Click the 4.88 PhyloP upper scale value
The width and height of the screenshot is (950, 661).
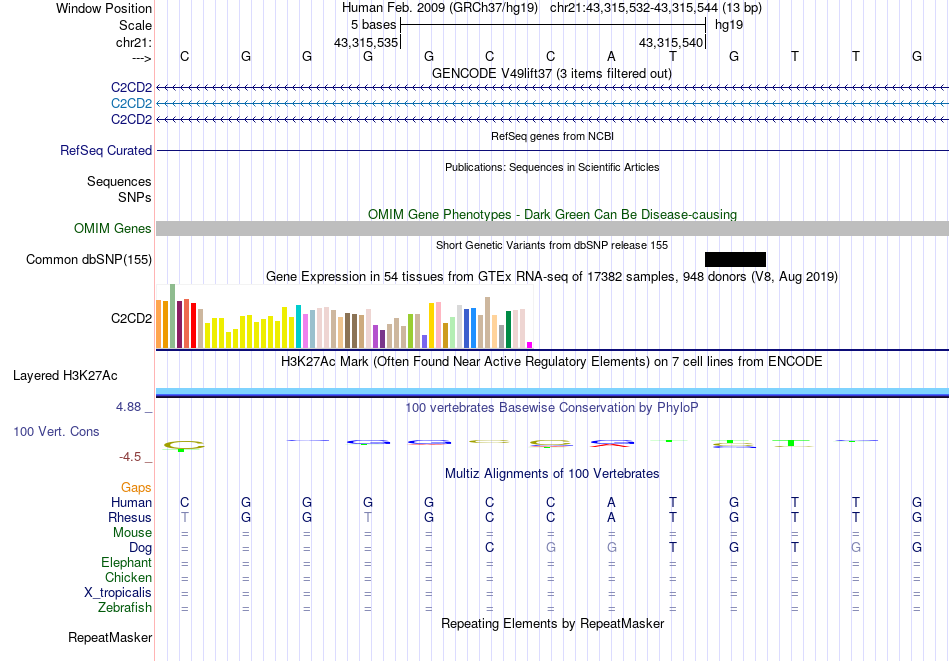128,407
